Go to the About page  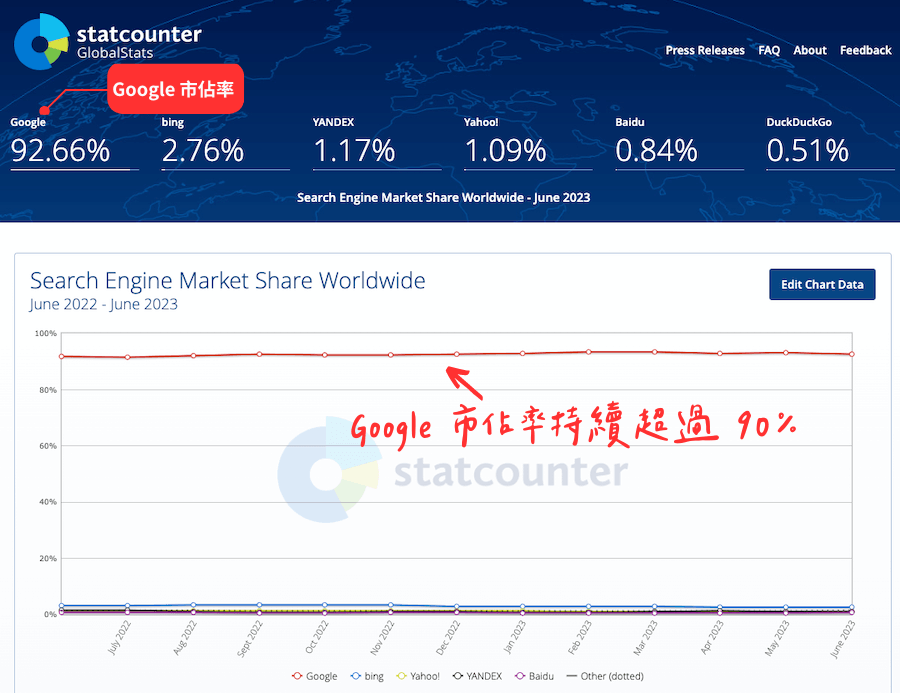[x=810, y=50]
